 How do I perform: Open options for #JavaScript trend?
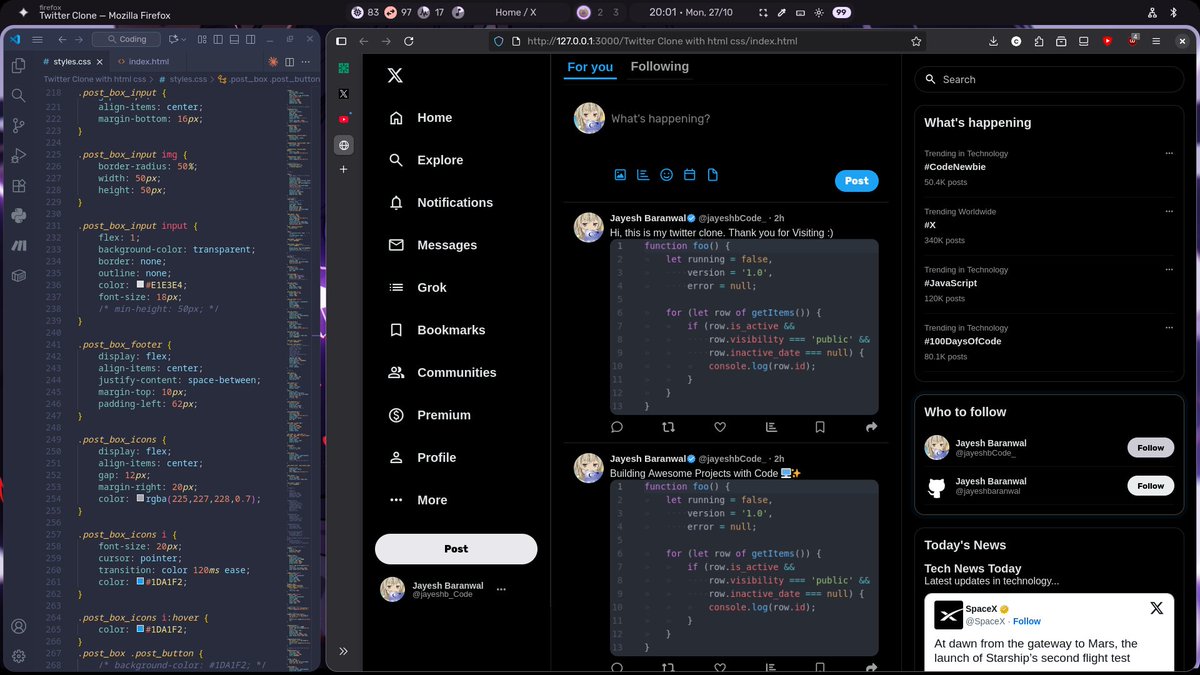tap(1169, 269)
